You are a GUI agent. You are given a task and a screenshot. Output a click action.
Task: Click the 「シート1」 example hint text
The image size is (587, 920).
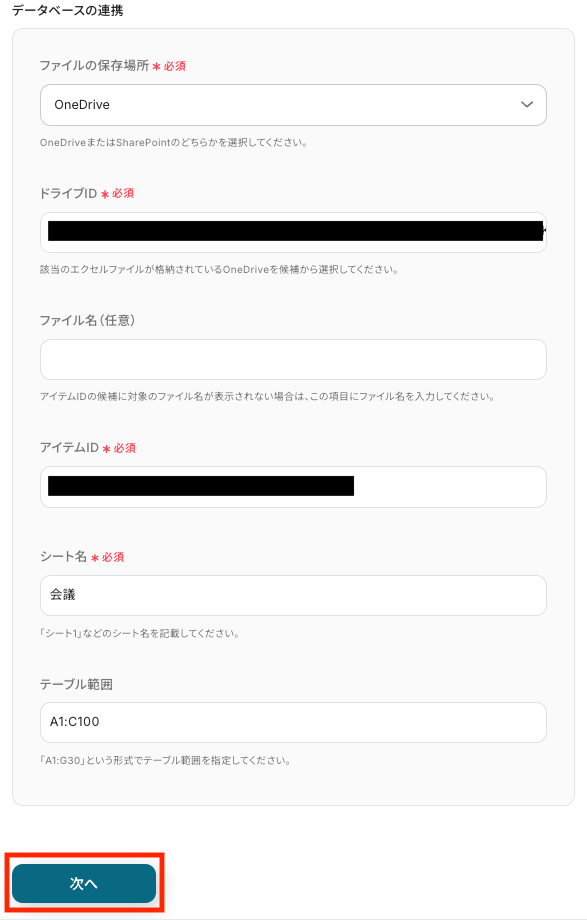[x=139, y=633]
